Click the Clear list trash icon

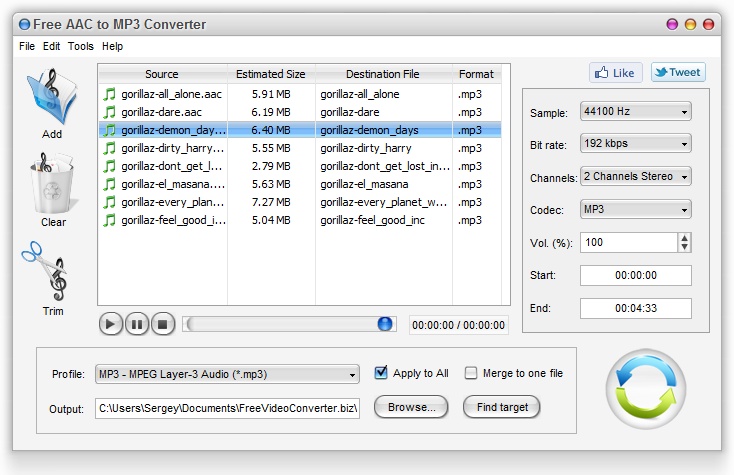point(52,183)
